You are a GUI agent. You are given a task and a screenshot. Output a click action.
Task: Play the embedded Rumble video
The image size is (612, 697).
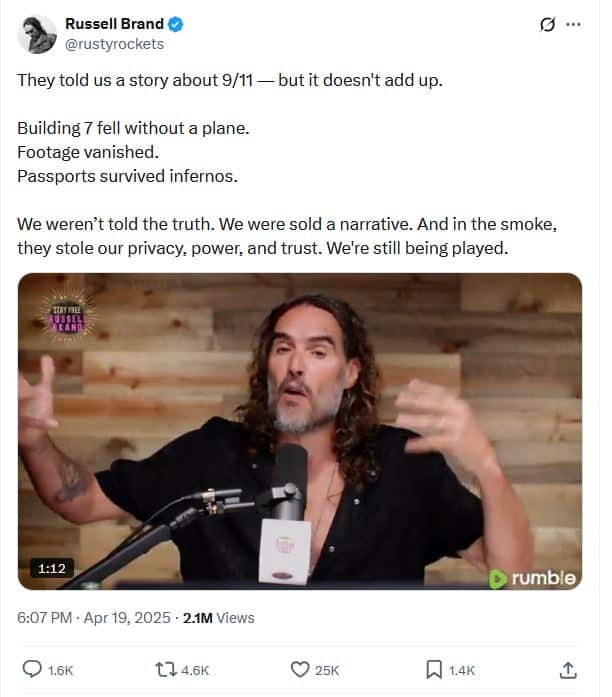[x=299, y=432]
